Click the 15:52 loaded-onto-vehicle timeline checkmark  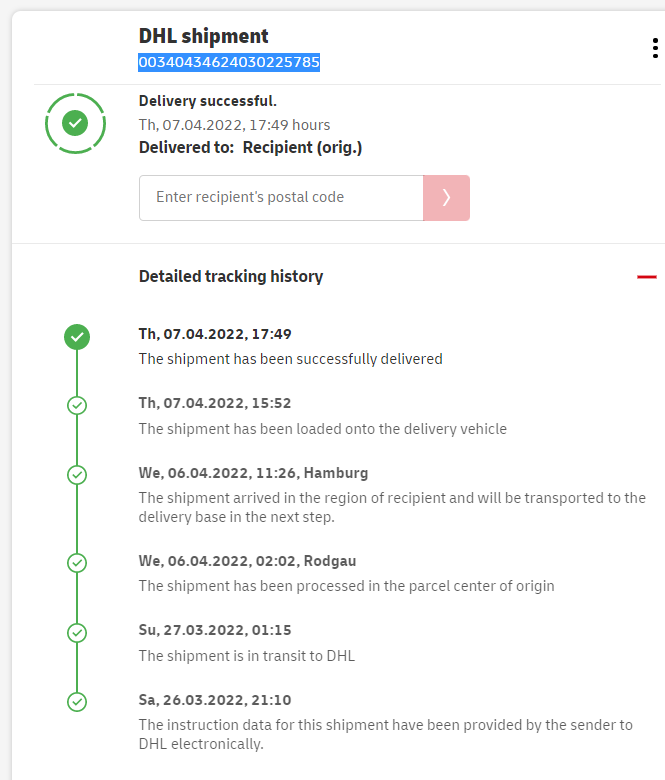coord(77,405)
